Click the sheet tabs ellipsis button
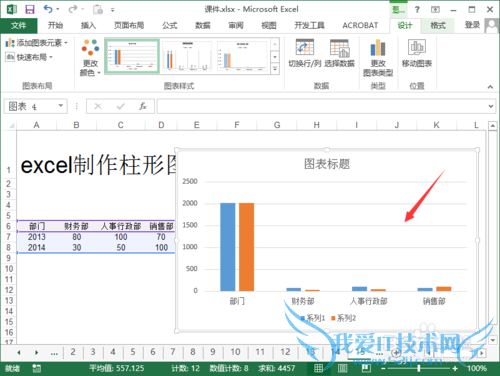 coord(54,353)
